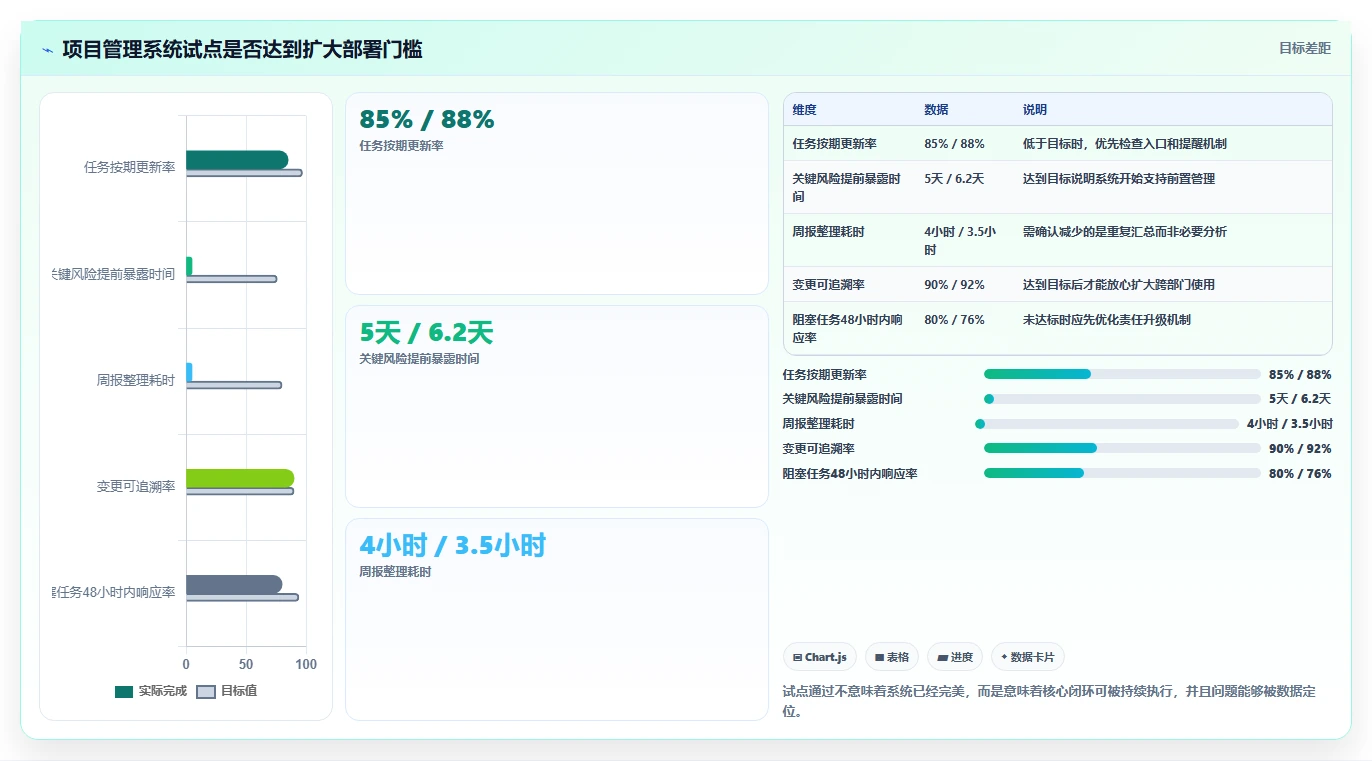This screenshot has width=1372, height=761.
Task: Click the 低于目标时，优先检查入口和提醒机制 note
Action: tap(1124, 144)
